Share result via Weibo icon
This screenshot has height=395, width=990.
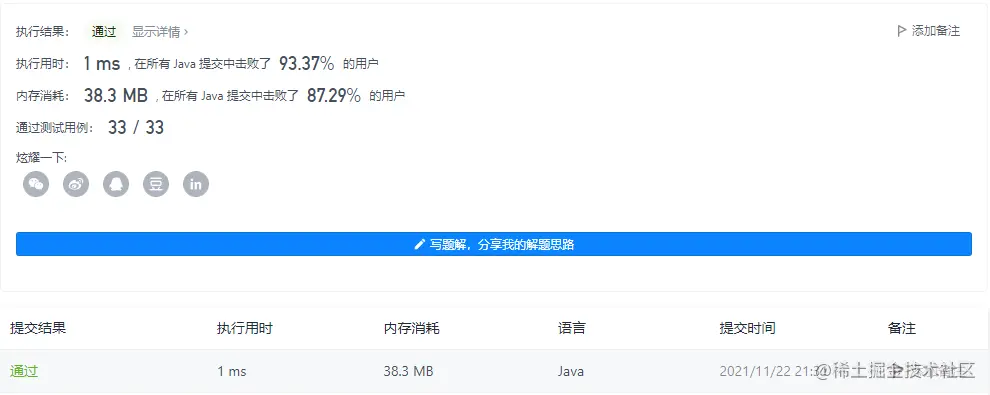click(x=76, y=184)
